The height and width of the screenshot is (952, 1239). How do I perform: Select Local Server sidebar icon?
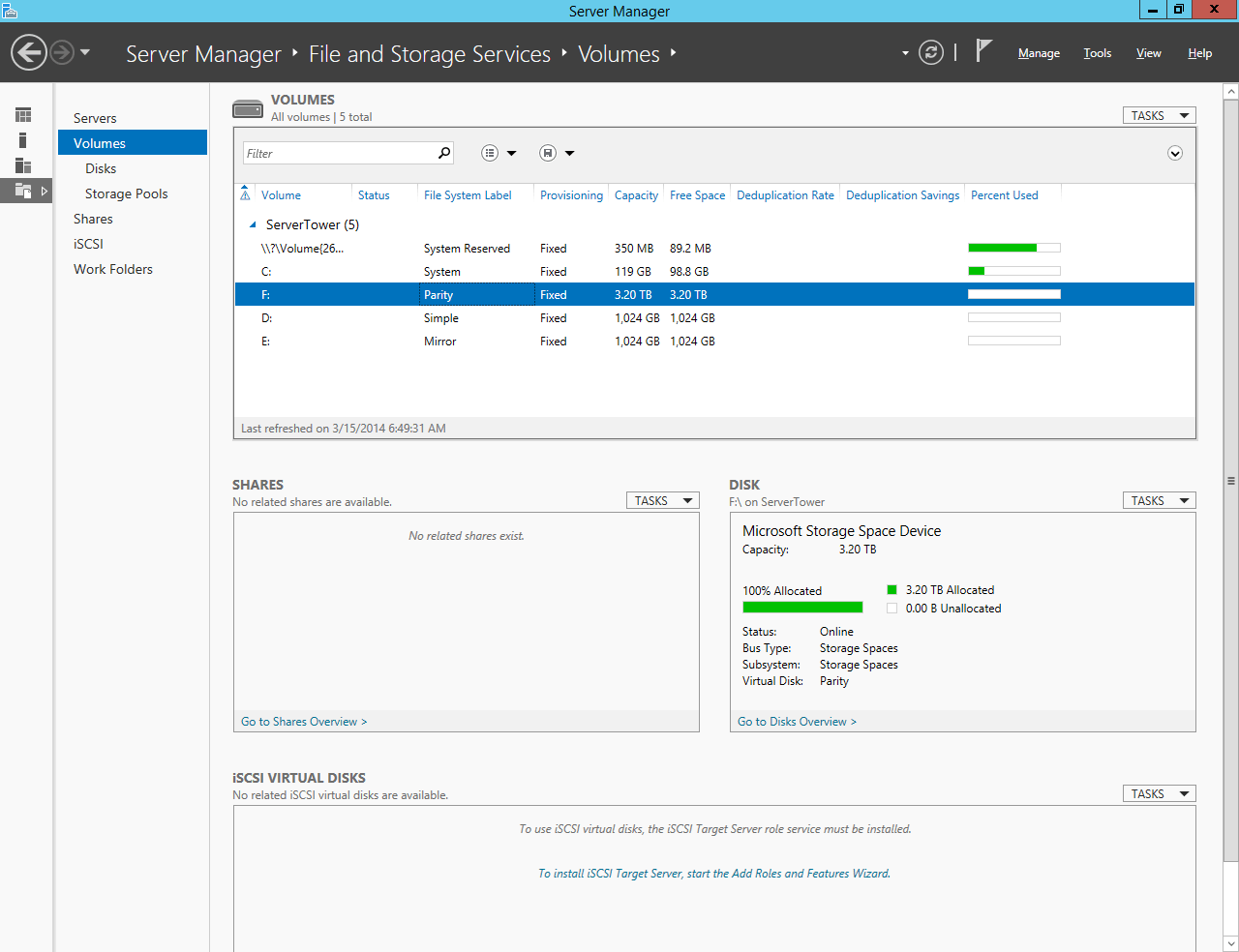(23, 140)
